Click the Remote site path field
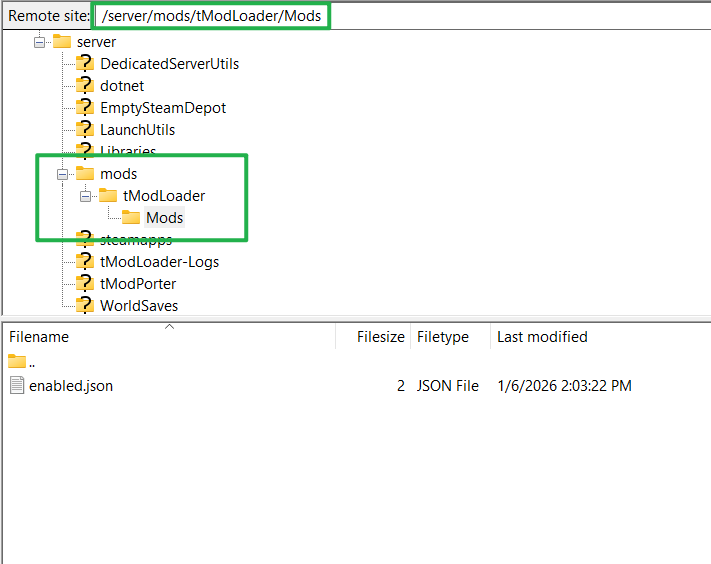The width and height of the screenshot is (711, 564). tap(210, 16)
